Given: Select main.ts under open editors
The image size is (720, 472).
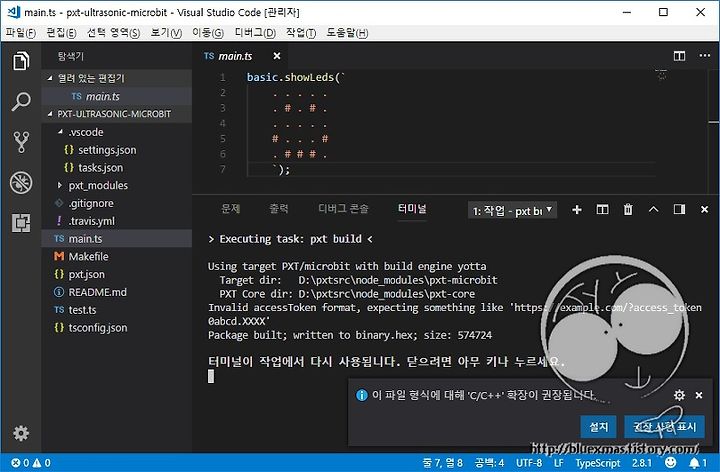Looking at the screenshot, I should pos(117,96).
